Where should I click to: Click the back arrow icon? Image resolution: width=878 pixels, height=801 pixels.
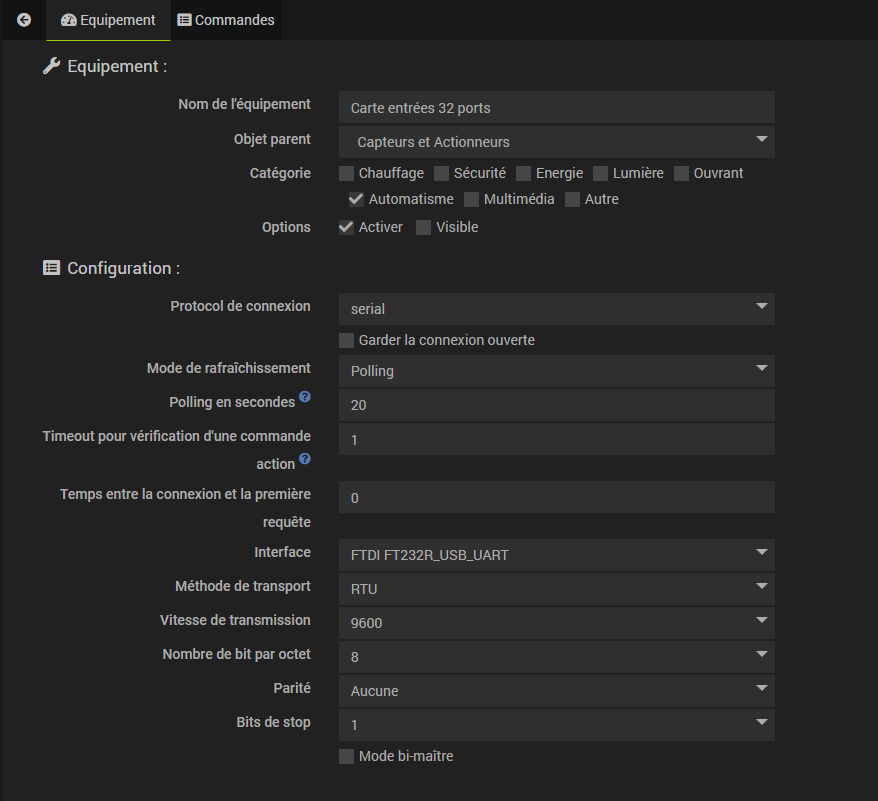click(x=24, y=20)
